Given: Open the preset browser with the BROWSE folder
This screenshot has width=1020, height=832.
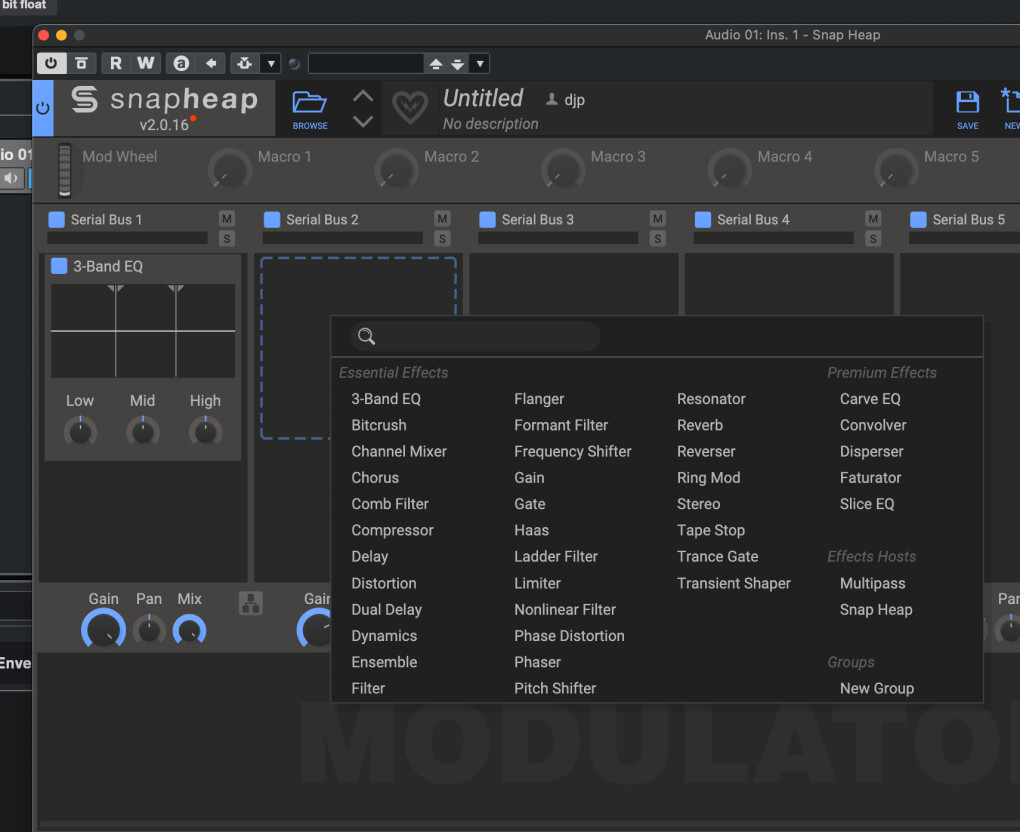Looking at the screenshot, I should (x=310, y=109).
